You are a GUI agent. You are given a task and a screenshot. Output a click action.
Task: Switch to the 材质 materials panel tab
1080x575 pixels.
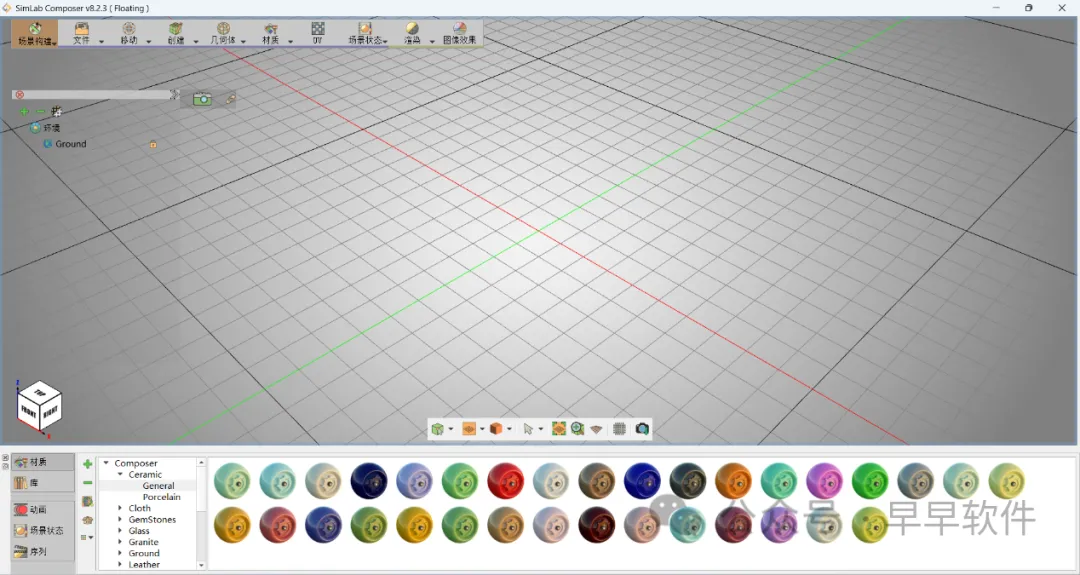(43, 462)
